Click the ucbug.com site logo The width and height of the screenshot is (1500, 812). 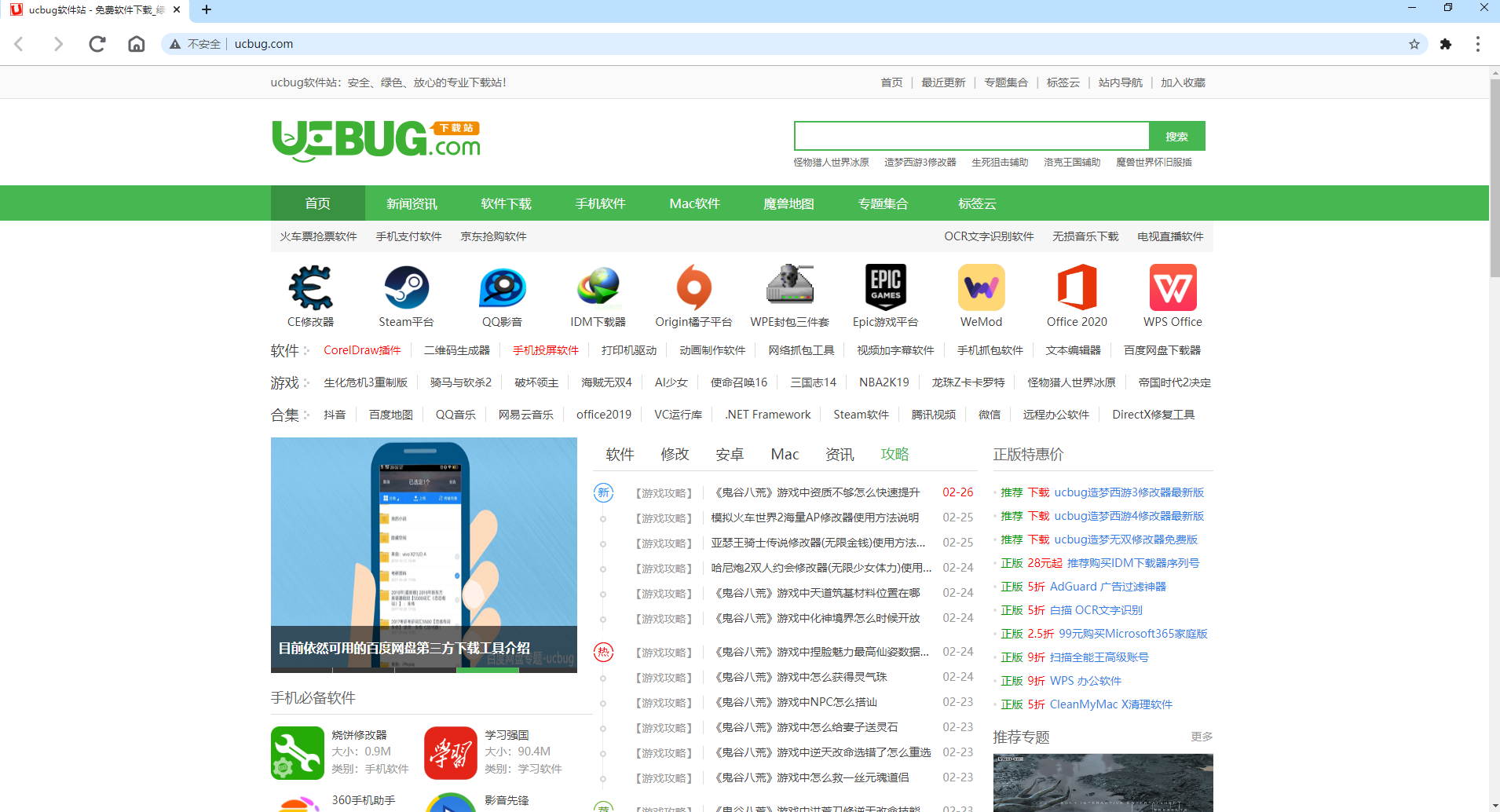click(376, 141)
